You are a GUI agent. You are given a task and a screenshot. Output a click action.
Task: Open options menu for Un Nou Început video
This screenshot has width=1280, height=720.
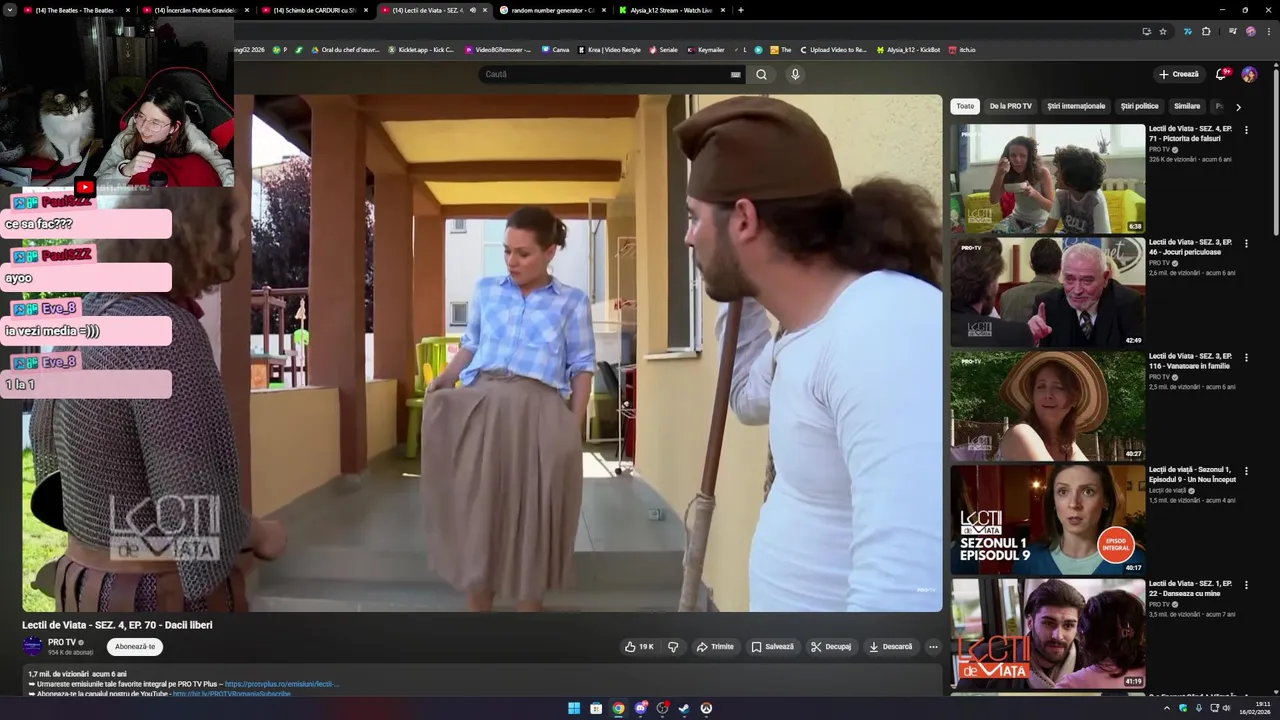click(x=1246, y=470)
